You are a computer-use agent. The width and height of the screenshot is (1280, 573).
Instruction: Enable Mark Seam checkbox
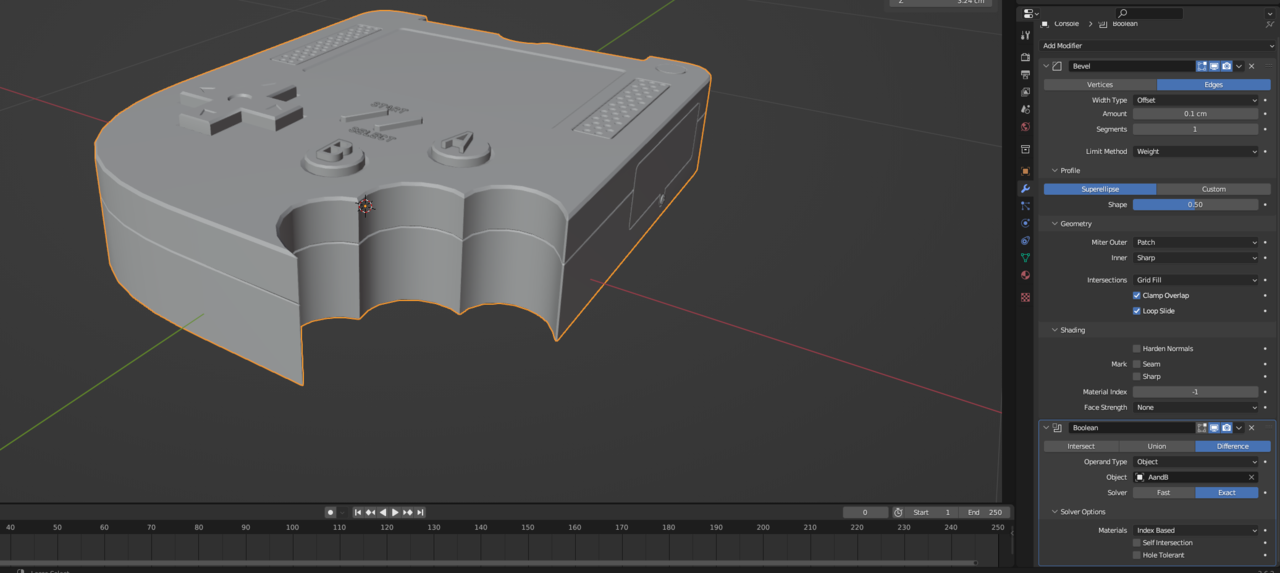tap(1137, 364)
